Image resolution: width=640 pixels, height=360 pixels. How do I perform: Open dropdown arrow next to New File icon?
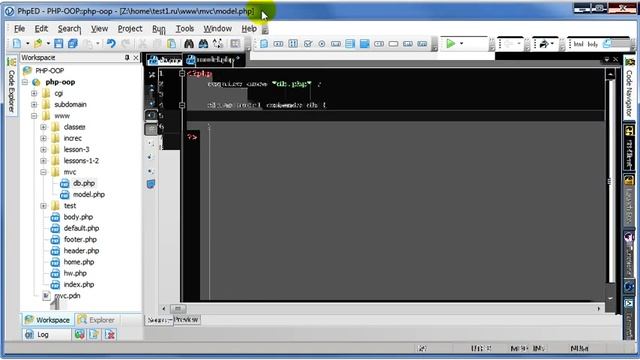pos(27,44)
